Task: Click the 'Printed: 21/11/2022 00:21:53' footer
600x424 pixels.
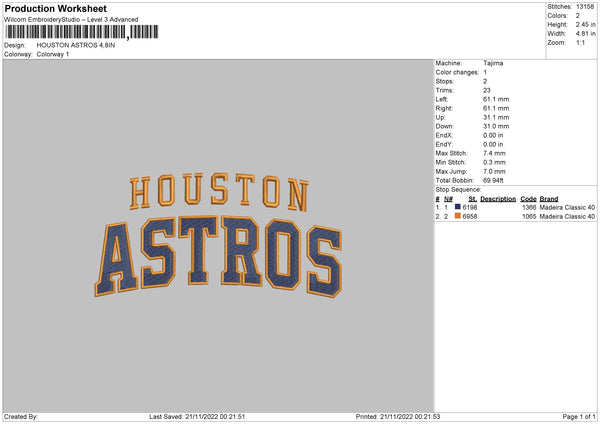Action: [x=398, y=417]
